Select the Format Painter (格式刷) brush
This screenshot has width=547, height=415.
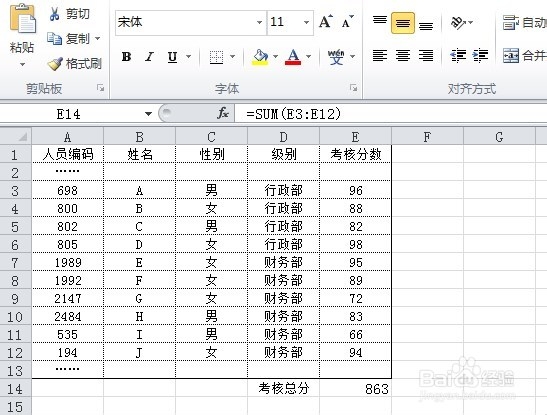coord(74,63)
